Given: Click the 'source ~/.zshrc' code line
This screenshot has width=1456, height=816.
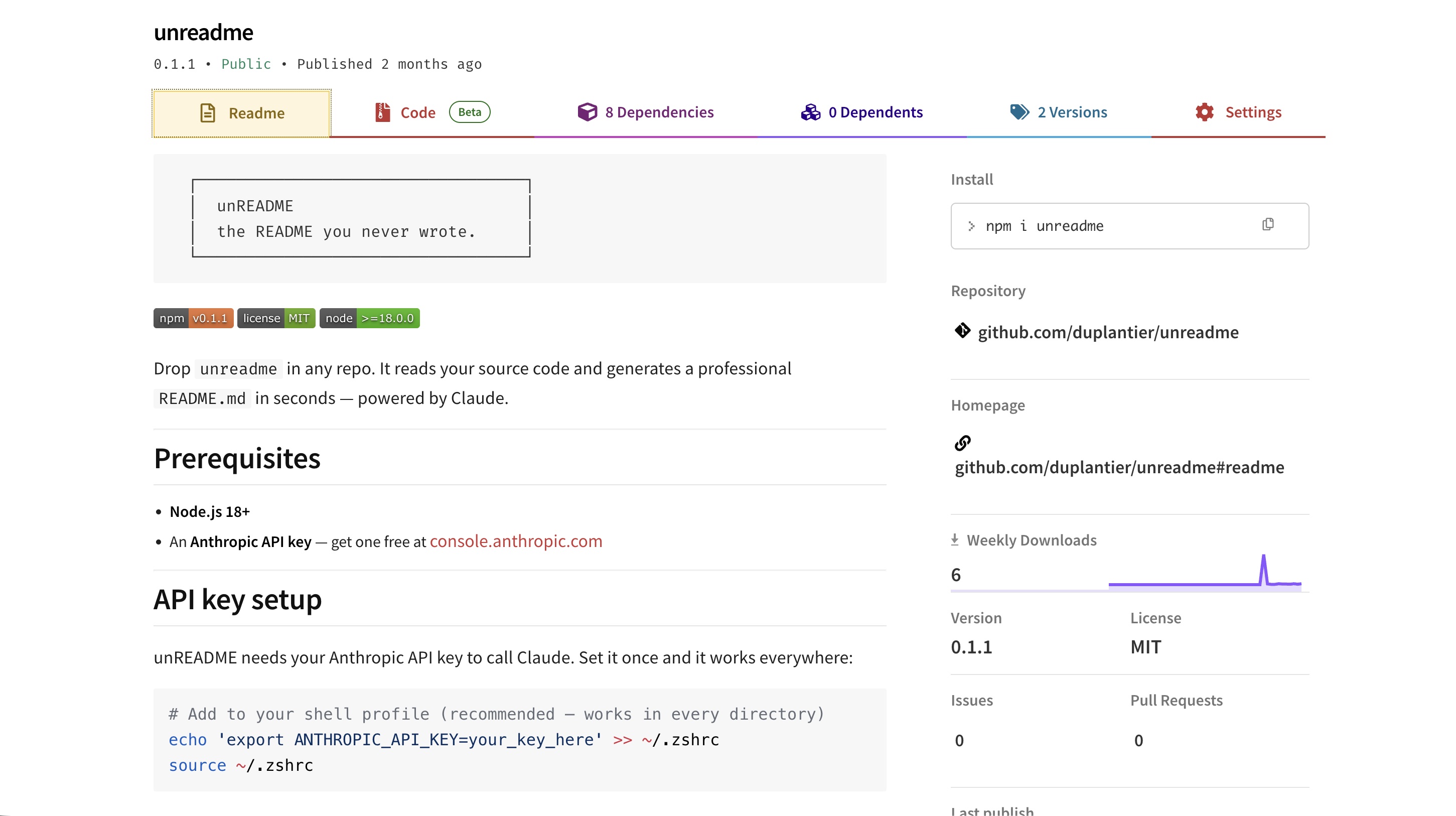Looking at the screenshot, I should point(241,765).
